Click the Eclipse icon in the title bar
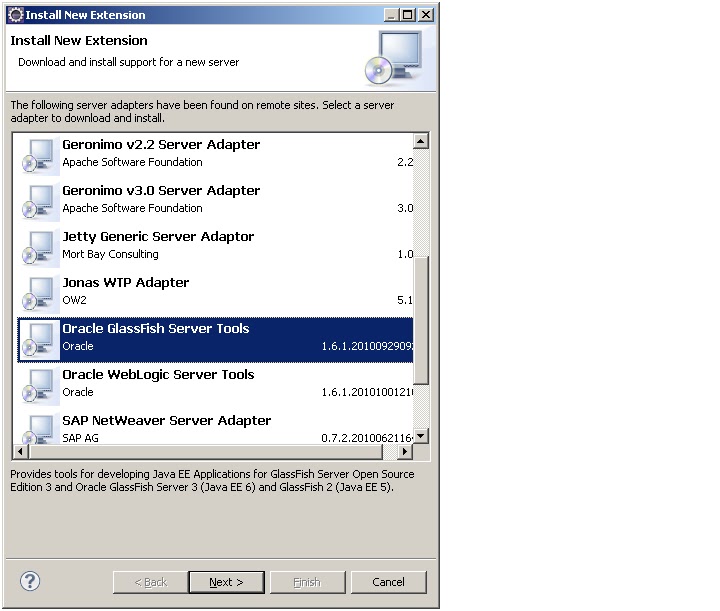The height and width of the screenshot is (611, 720). coord(16,15)
